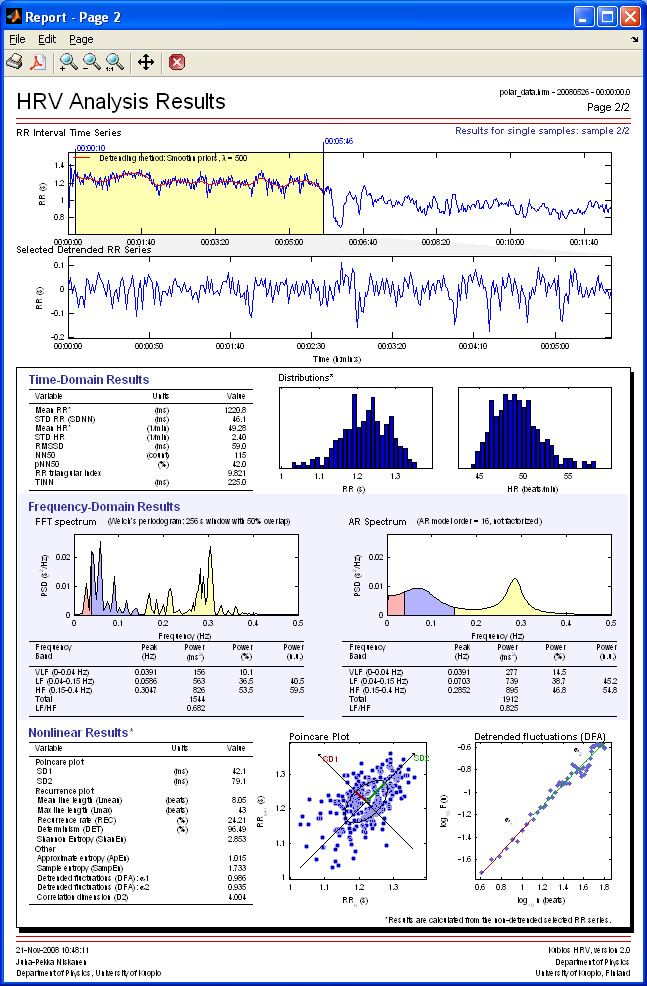Maximize the Report window

point(607,17)
